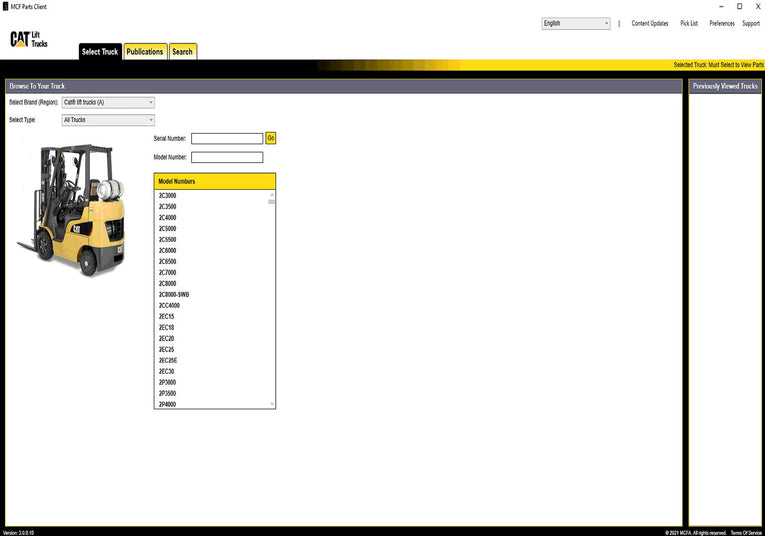
Task: Choose model 2EC25E in Model Numbers
Action: click(x=168, y=360)
